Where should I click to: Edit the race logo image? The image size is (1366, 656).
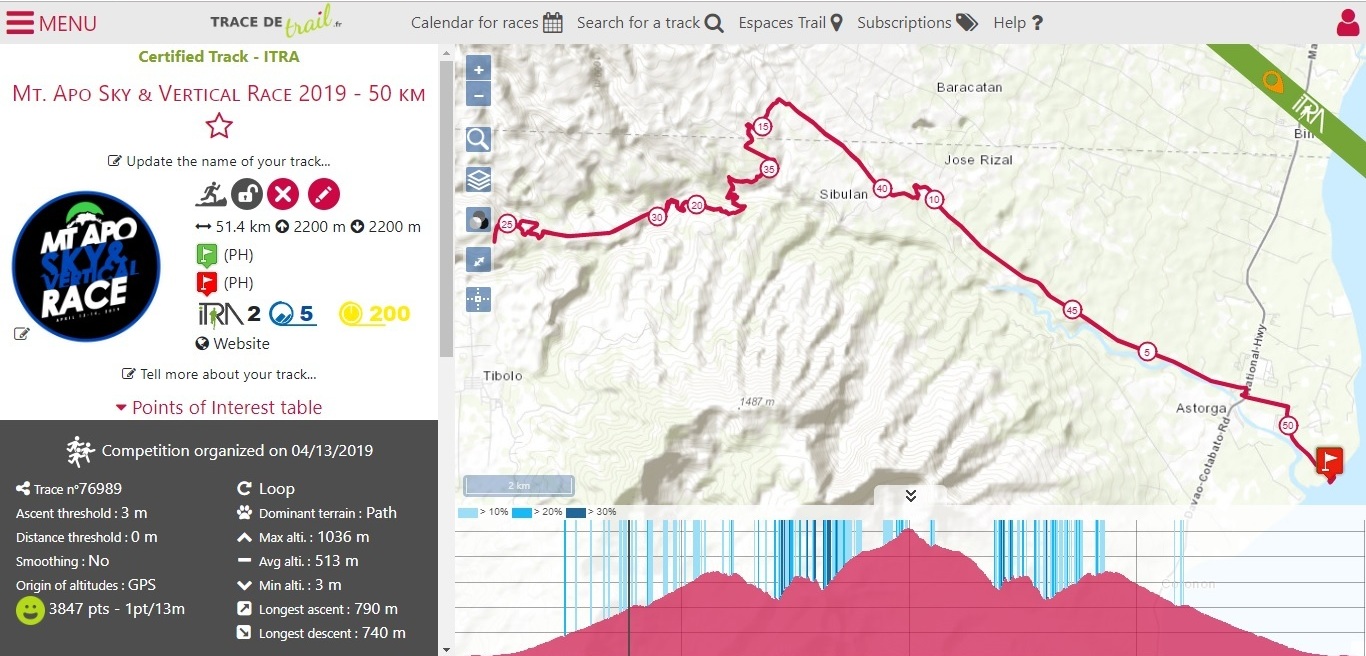[x=22, y=333]
